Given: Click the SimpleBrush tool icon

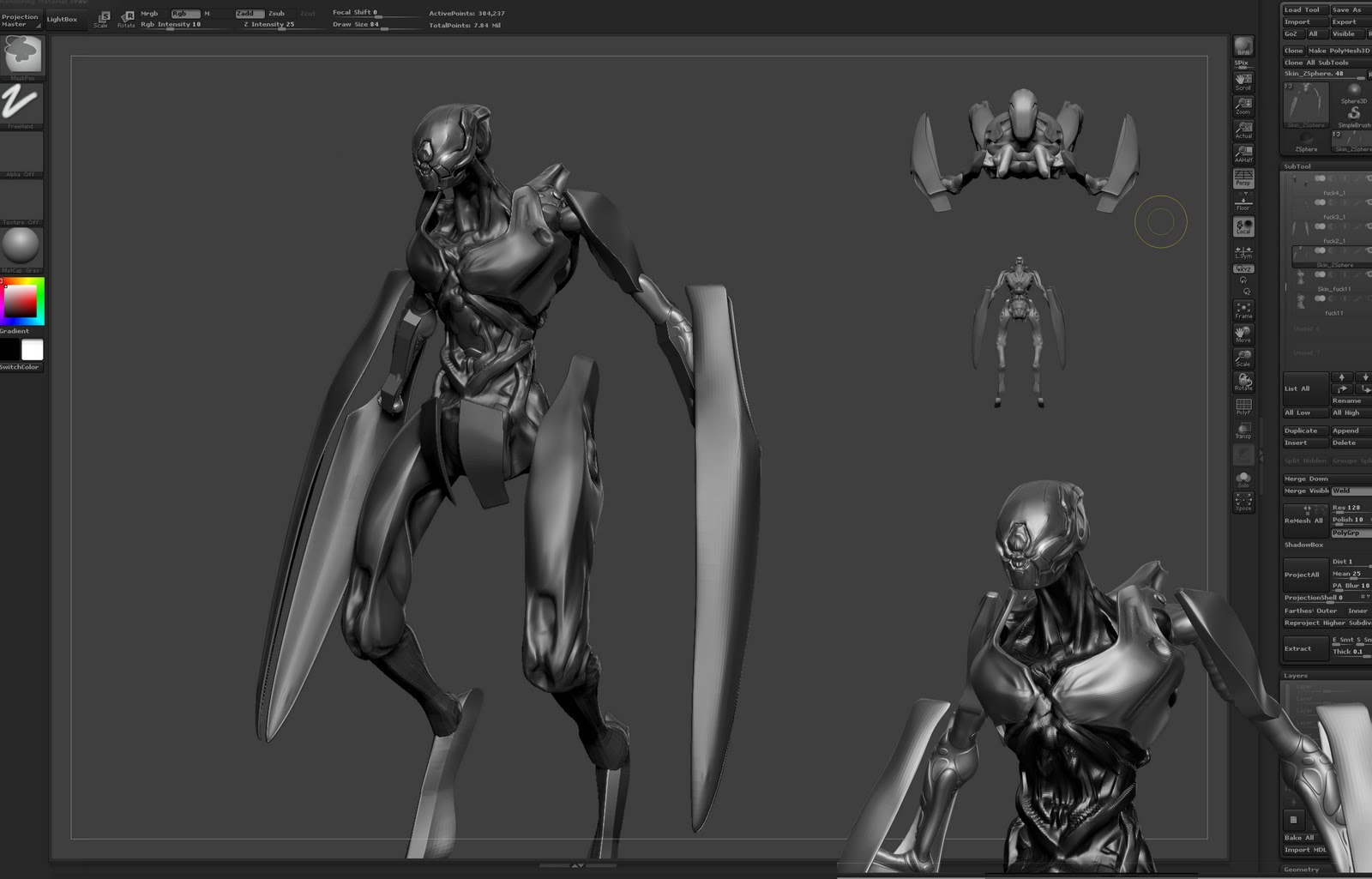Looking at the screenshot, I should [1354, 117].
